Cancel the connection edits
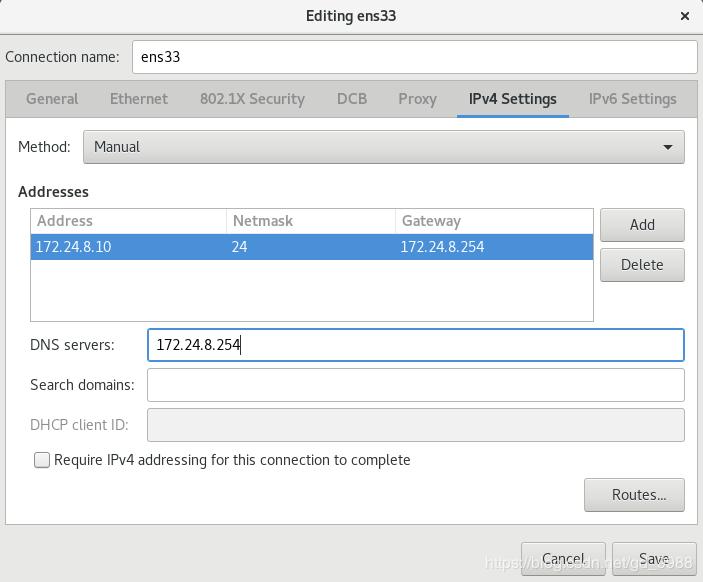 tap(563, 559)
